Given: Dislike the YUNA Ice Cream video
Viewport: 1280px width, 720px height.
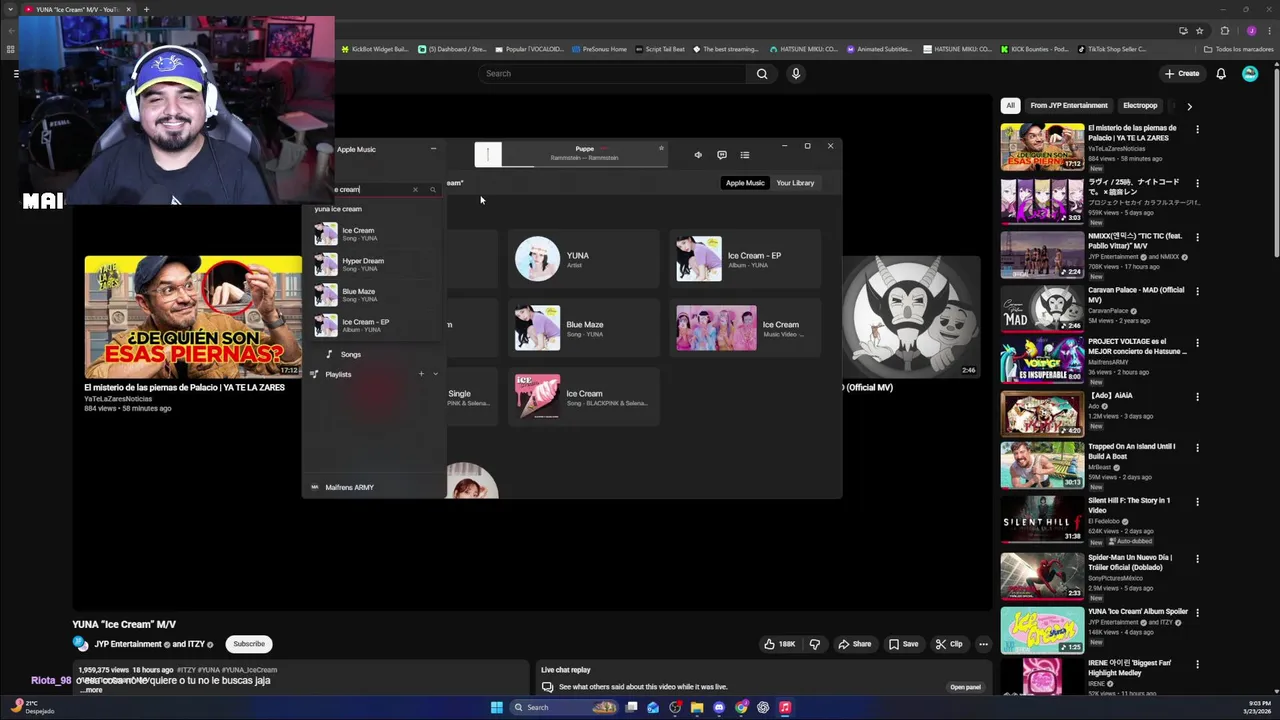Looking at the screenshot, I should pyautogui.click(x=814, y=644).
